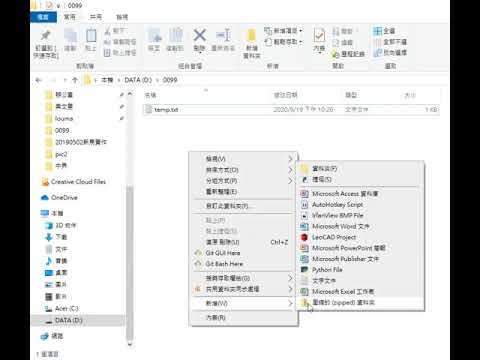This screenshot has width=480, height=360.
Task: Expand the New(W) submenu entry
Action: [243, 303]
